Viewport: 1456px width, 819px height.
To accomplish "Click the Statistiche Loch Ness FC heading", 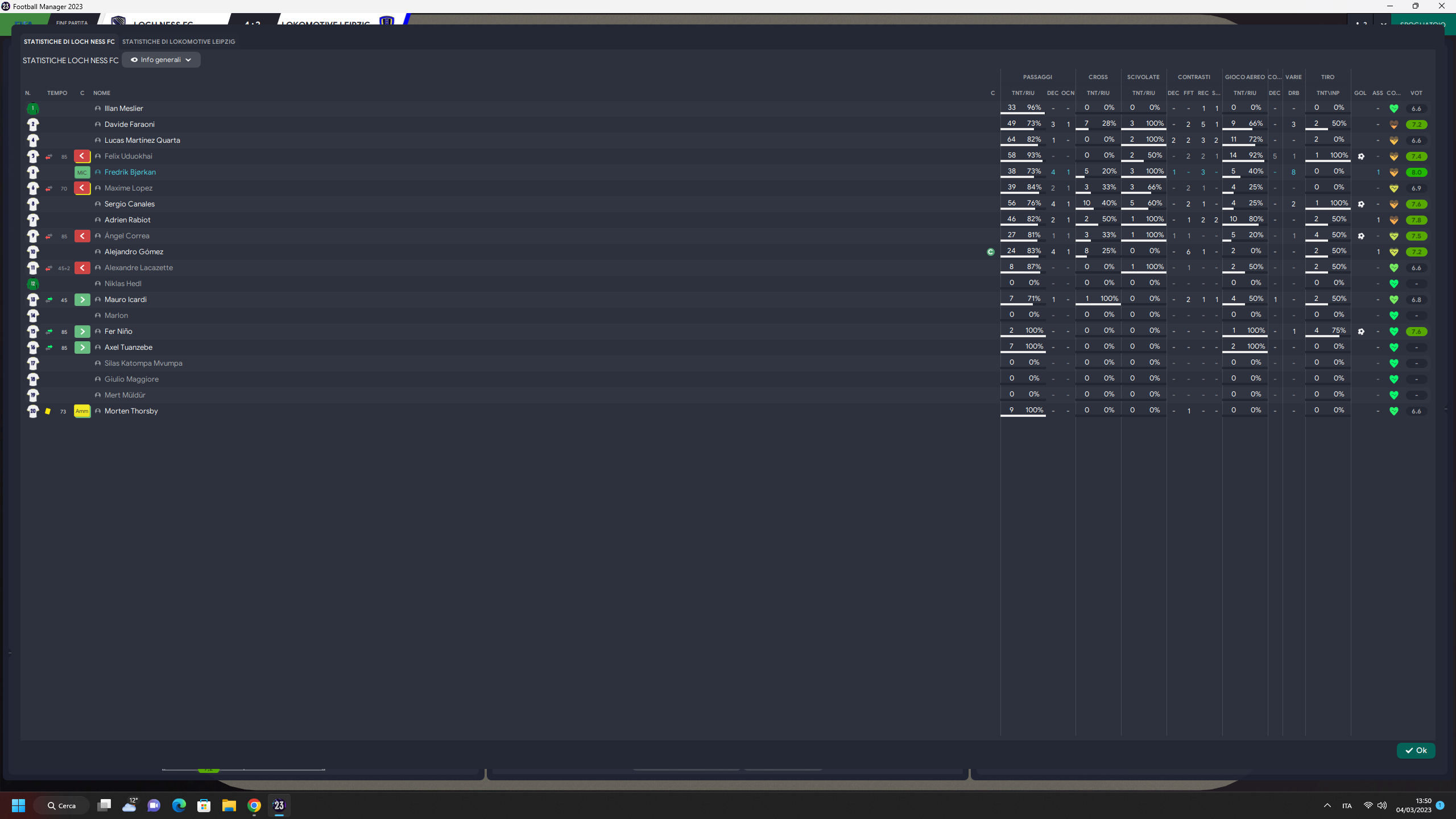I will (x=71, y=60).
